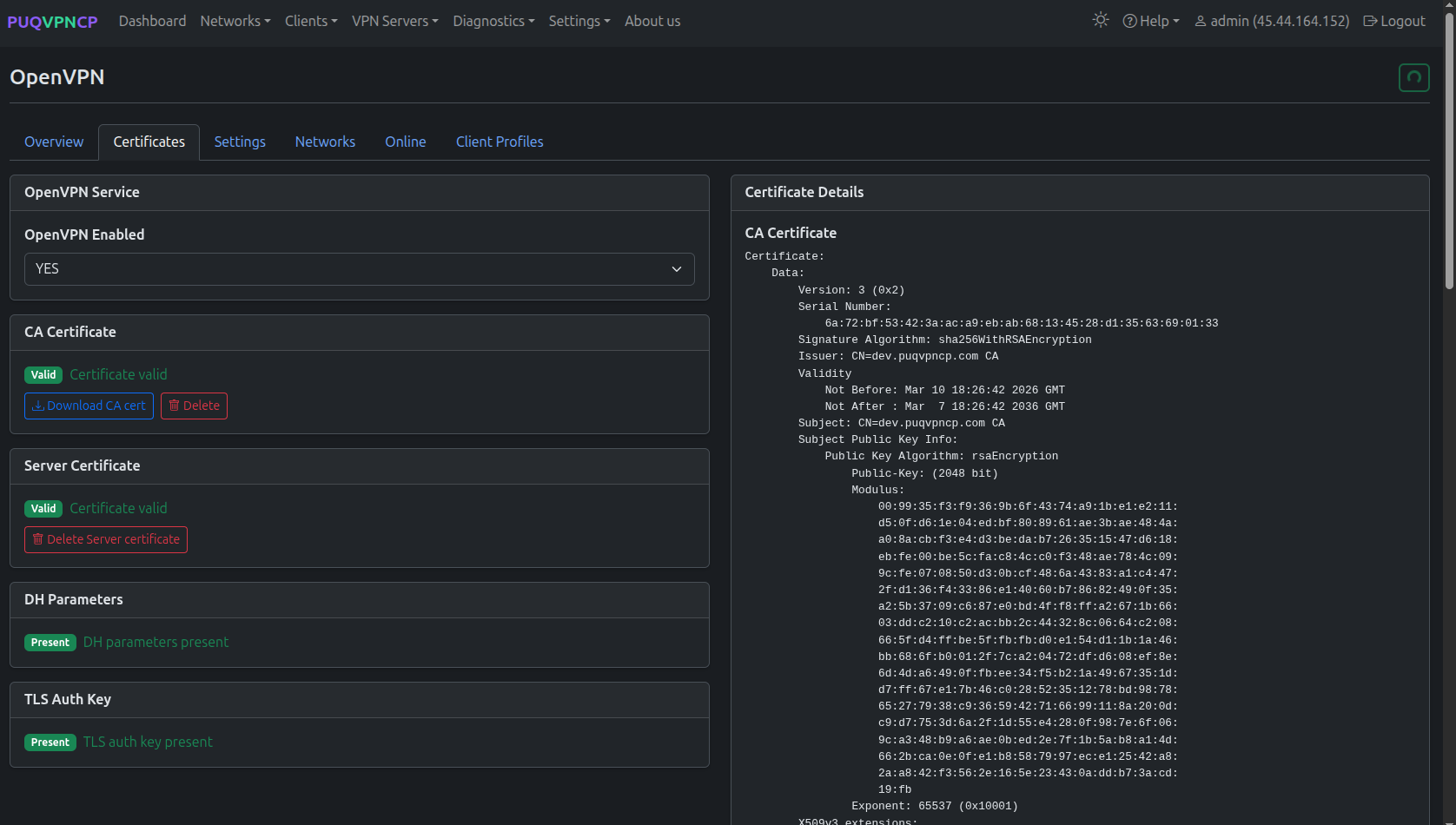Click the Valid badge under Server Certificate
Viewport: 1456px width, 825px height.
point(43,509)
